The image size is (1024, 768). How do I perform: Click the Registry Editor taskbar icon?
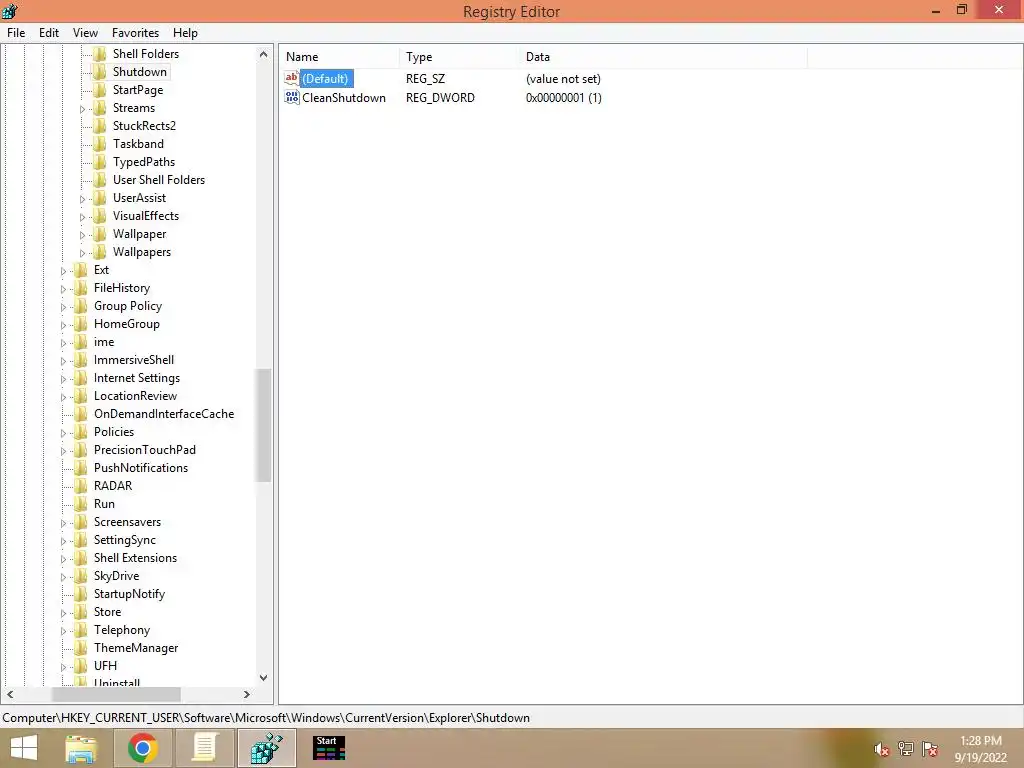(x=266, y=748)
